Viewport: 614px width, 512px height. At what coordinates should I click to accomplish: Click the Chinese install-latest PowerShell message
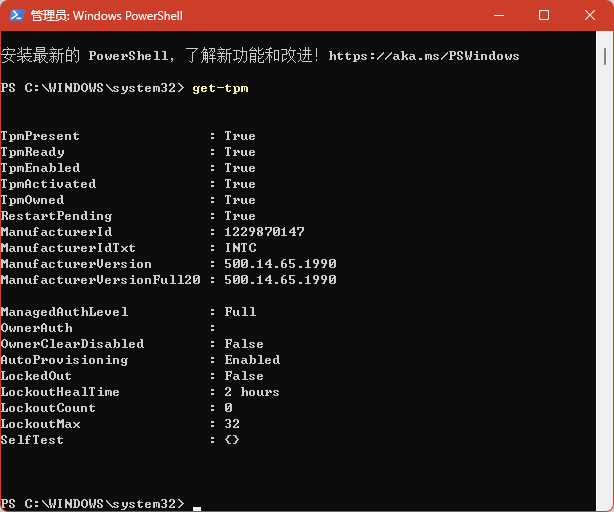[x=160, y=56]
